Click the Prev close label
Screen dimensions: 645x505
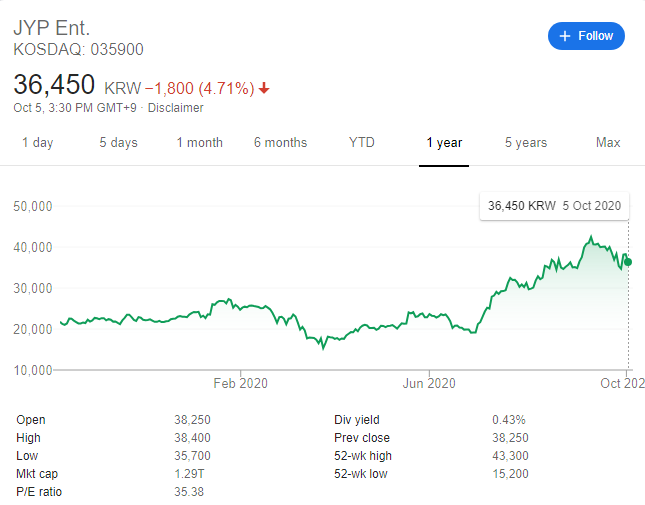click(x=362, y=438)
